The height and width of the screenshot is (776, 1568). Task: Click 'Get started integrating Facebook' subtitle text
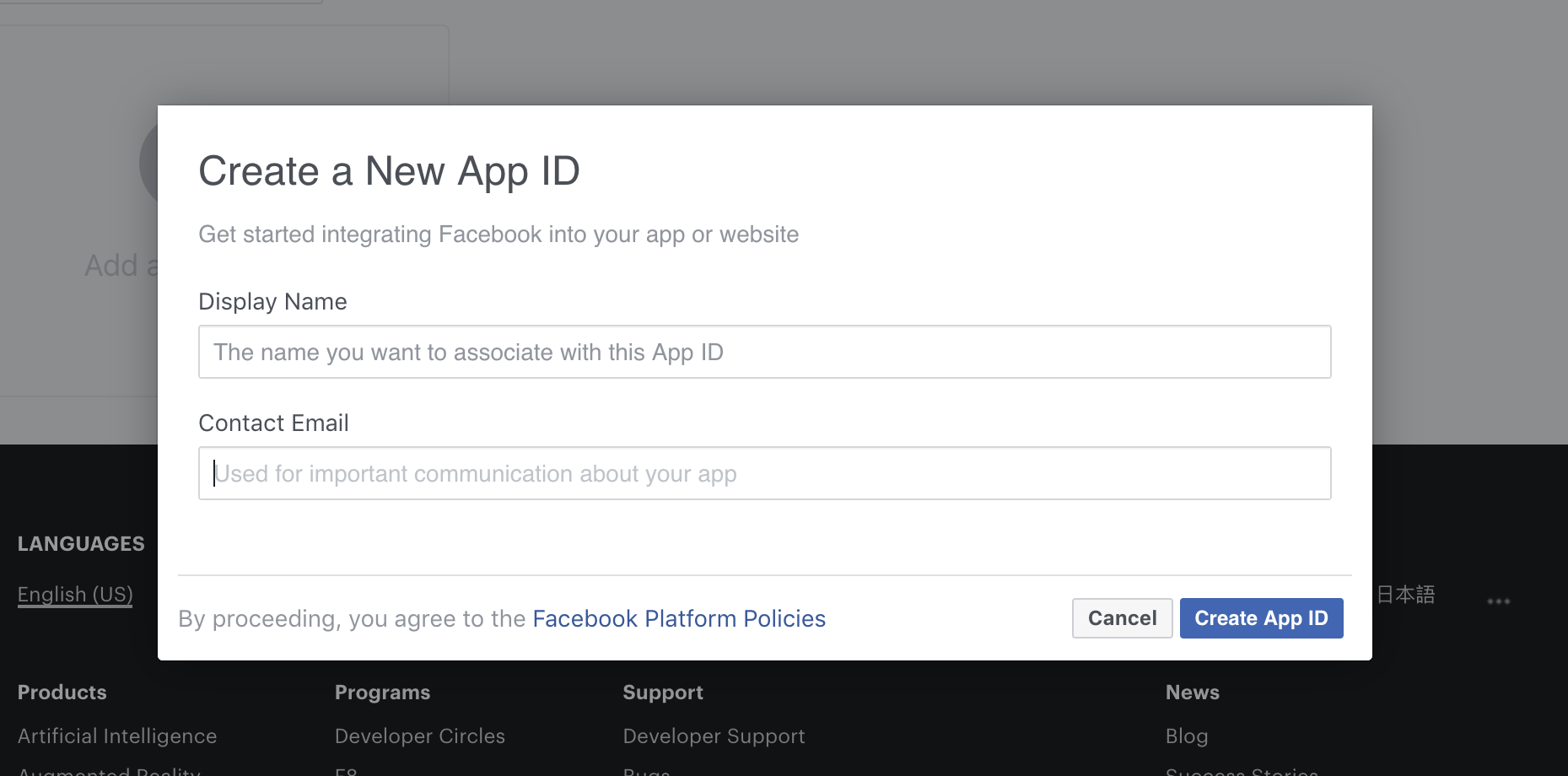point(498,234)
